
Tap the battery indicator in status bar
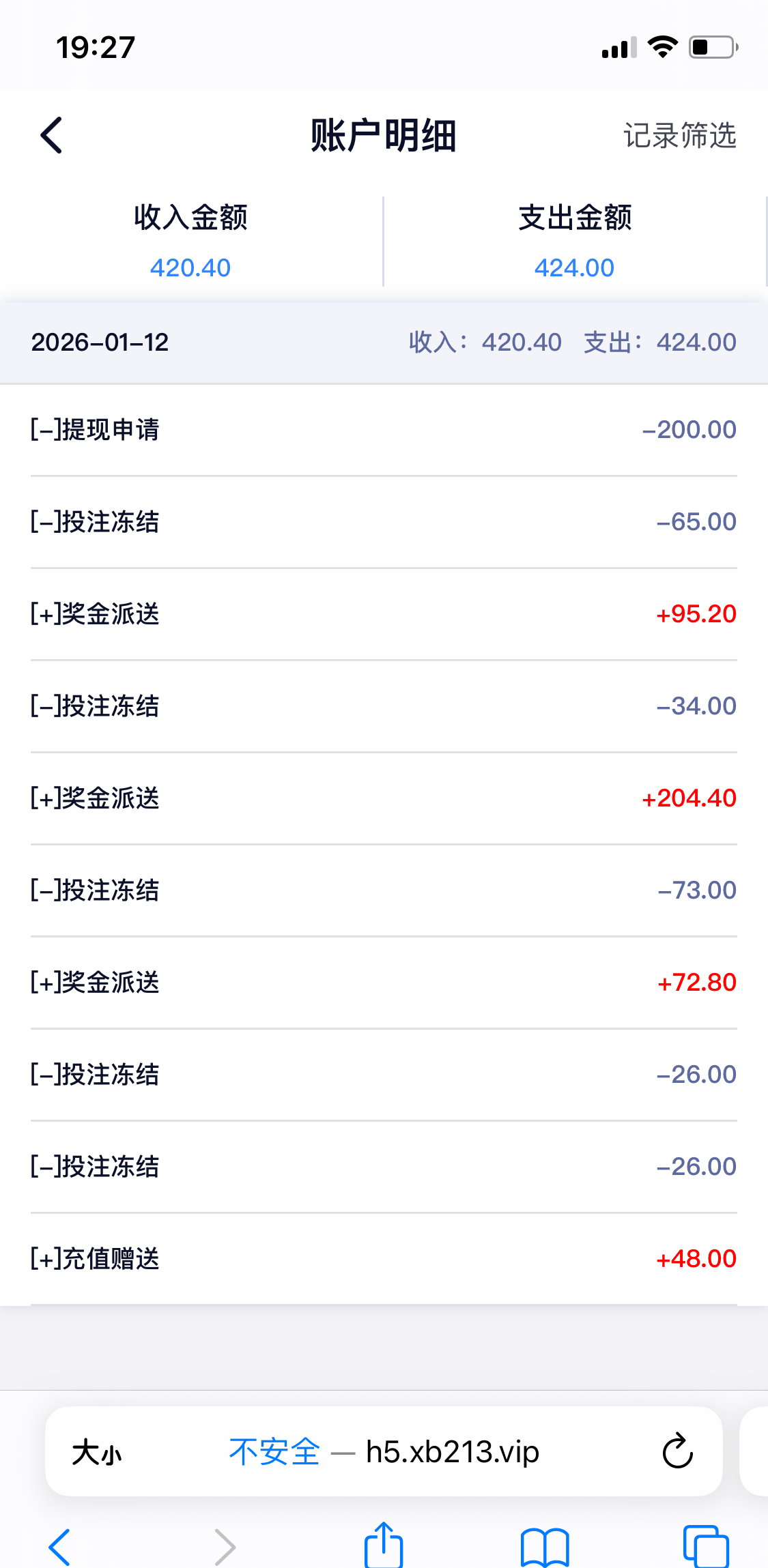pyautogui.click(x=713, y=47)
